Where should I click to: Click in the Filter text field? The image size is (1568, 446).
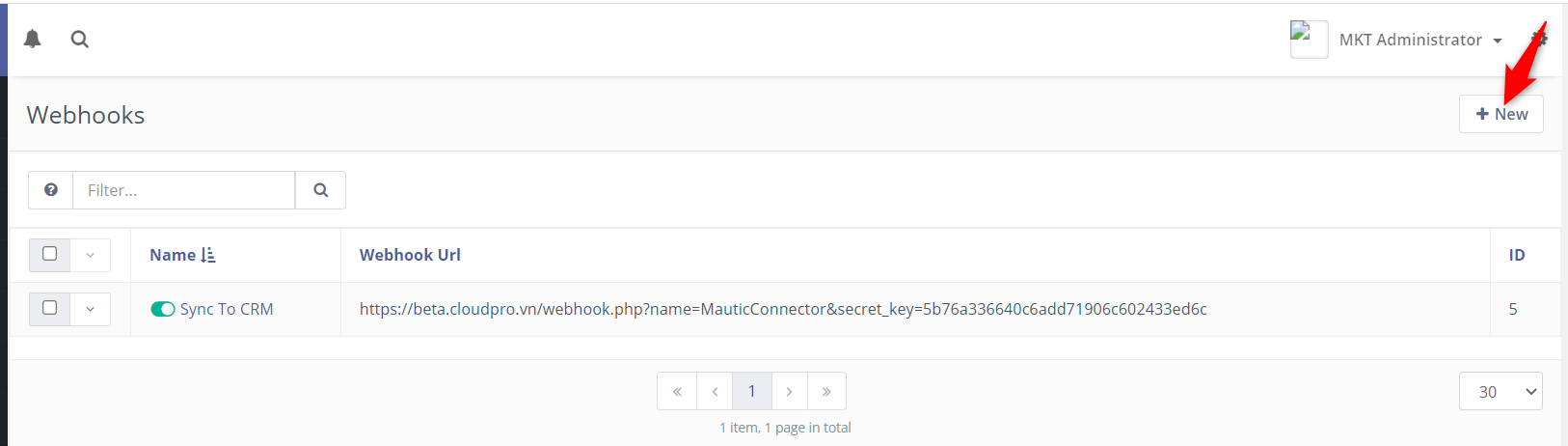(x=183, y=190)
